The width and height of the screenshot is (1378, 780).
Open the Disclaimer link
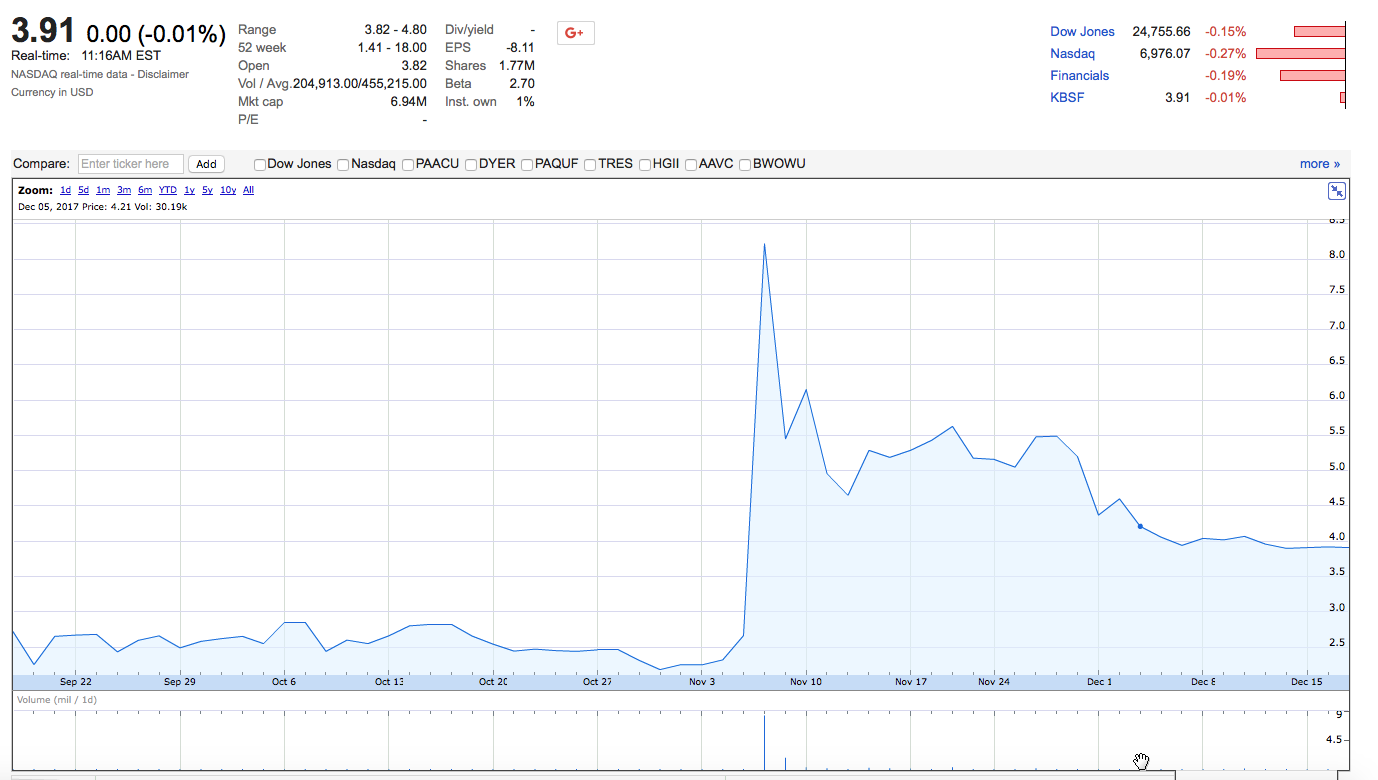click(x=164, y=74)
